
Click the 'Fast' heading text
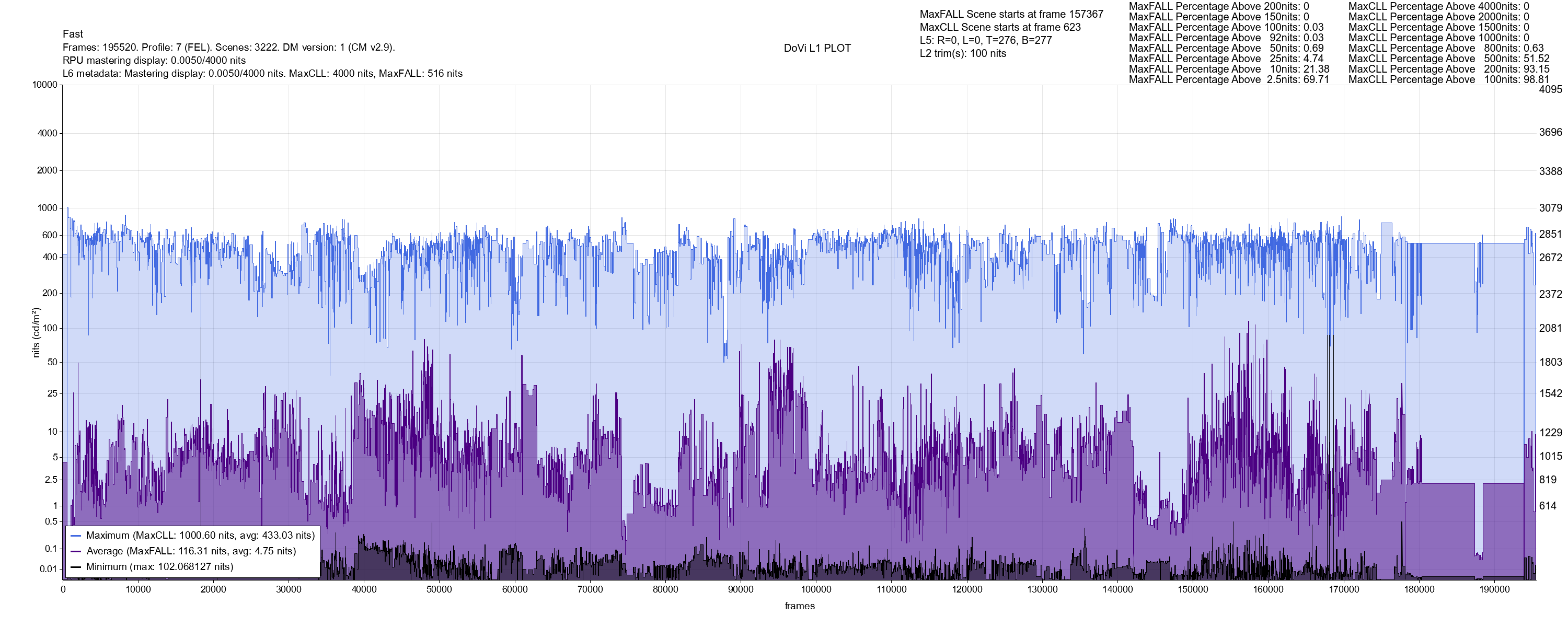point(73,34)
